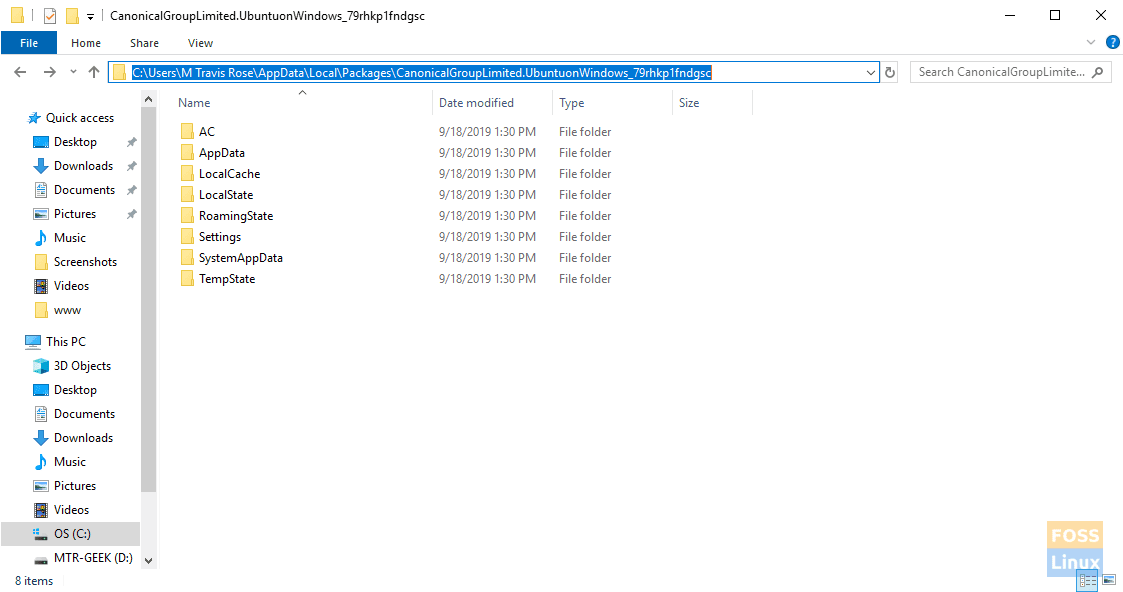The width and height of the screenshot is (1123, 592).
Task: Open the Help question mark icon
Action: click(x=1112, y=42)
